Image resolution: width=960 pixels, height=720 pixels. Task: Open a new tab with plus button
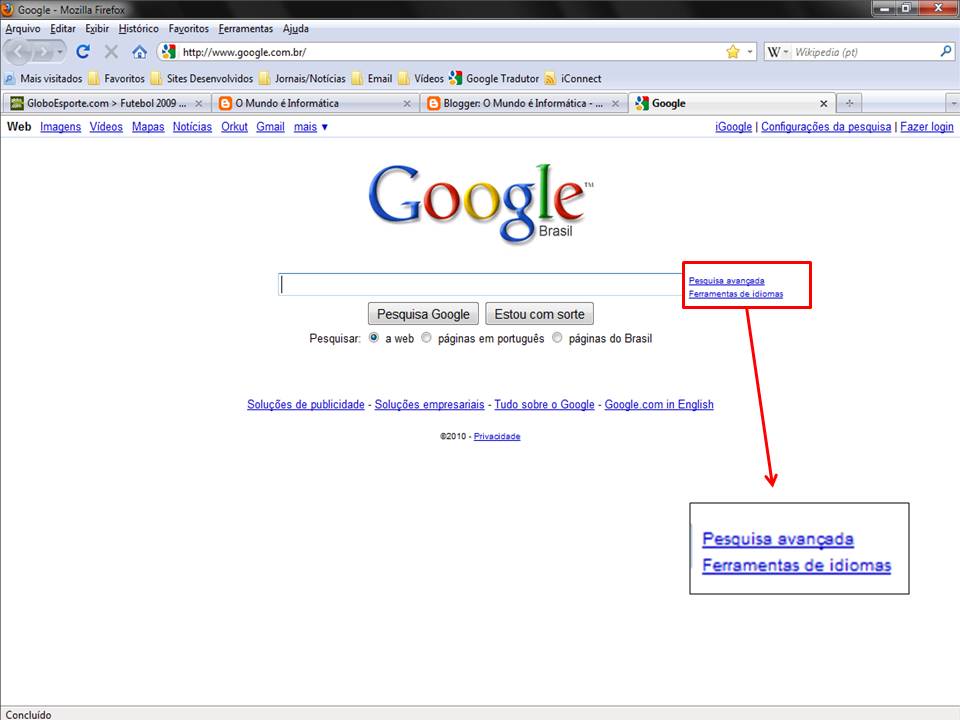pyautogui.click(x=849, y=103)
